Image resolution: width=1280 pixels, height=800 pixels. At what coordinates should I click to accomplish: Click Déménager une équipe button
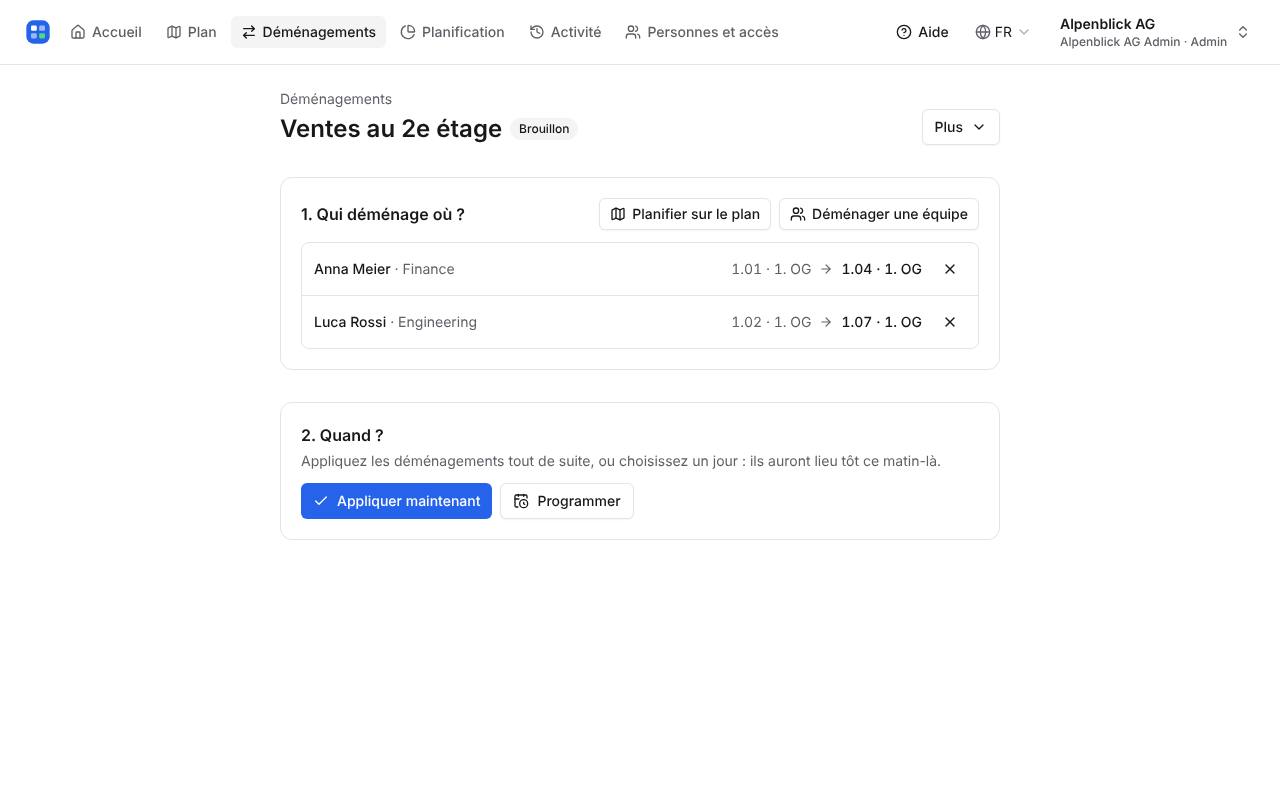click(x=879, y=214)
